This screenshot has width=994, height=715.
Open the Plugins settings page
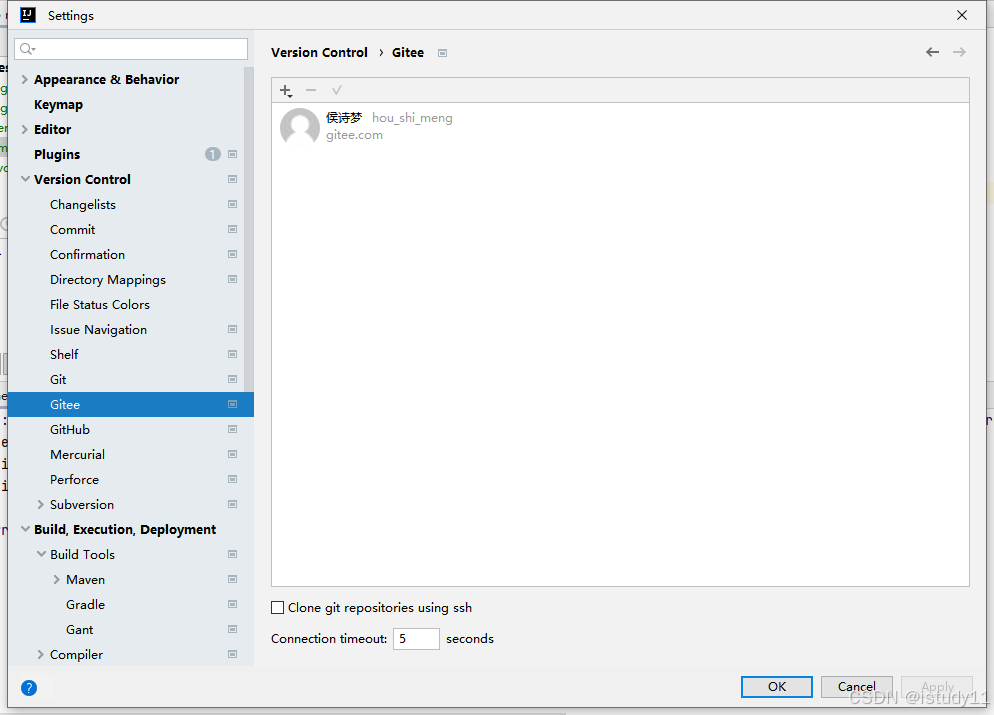coord(57,155)
